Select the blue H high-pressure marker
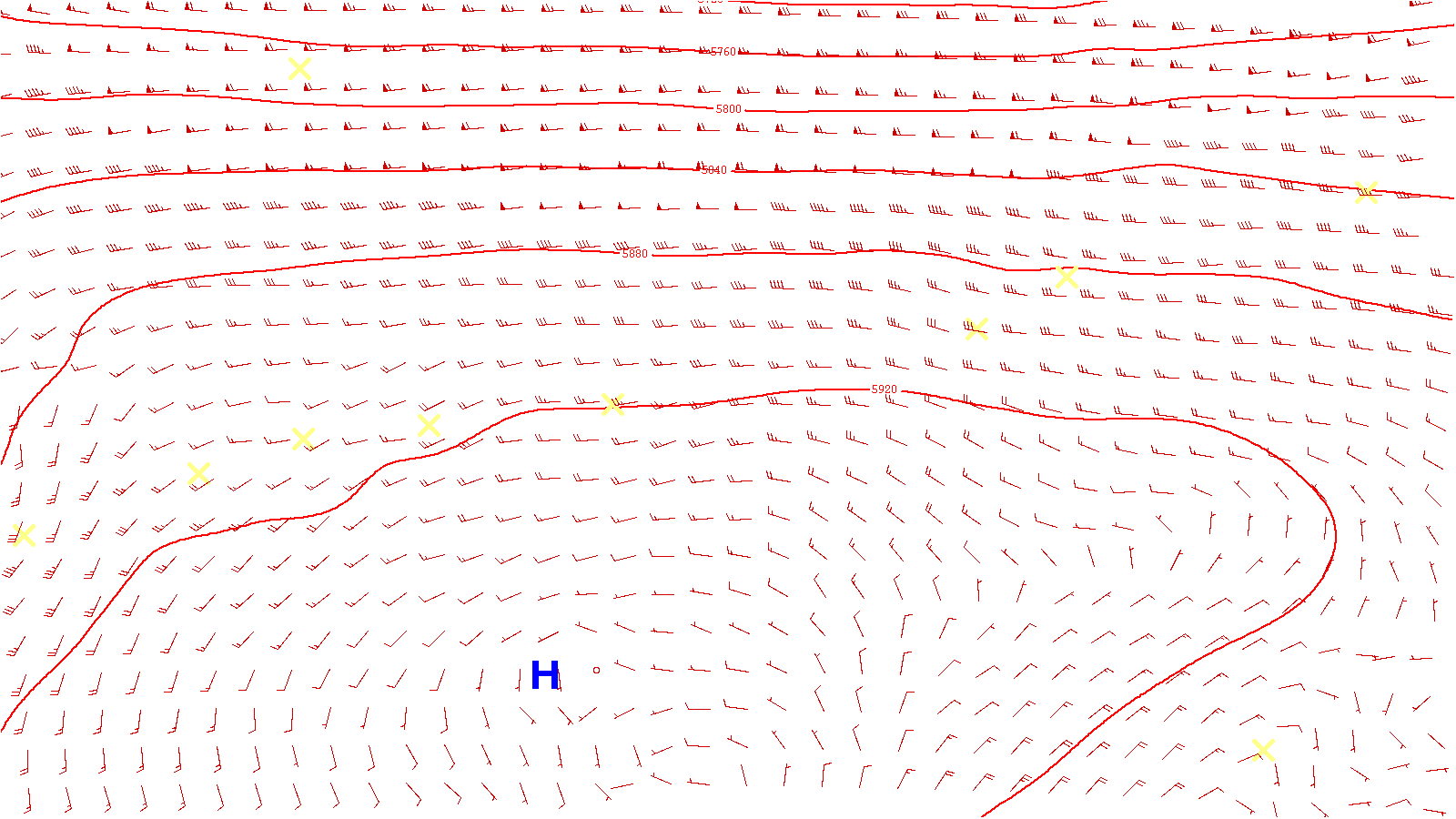 click(545, 675)
